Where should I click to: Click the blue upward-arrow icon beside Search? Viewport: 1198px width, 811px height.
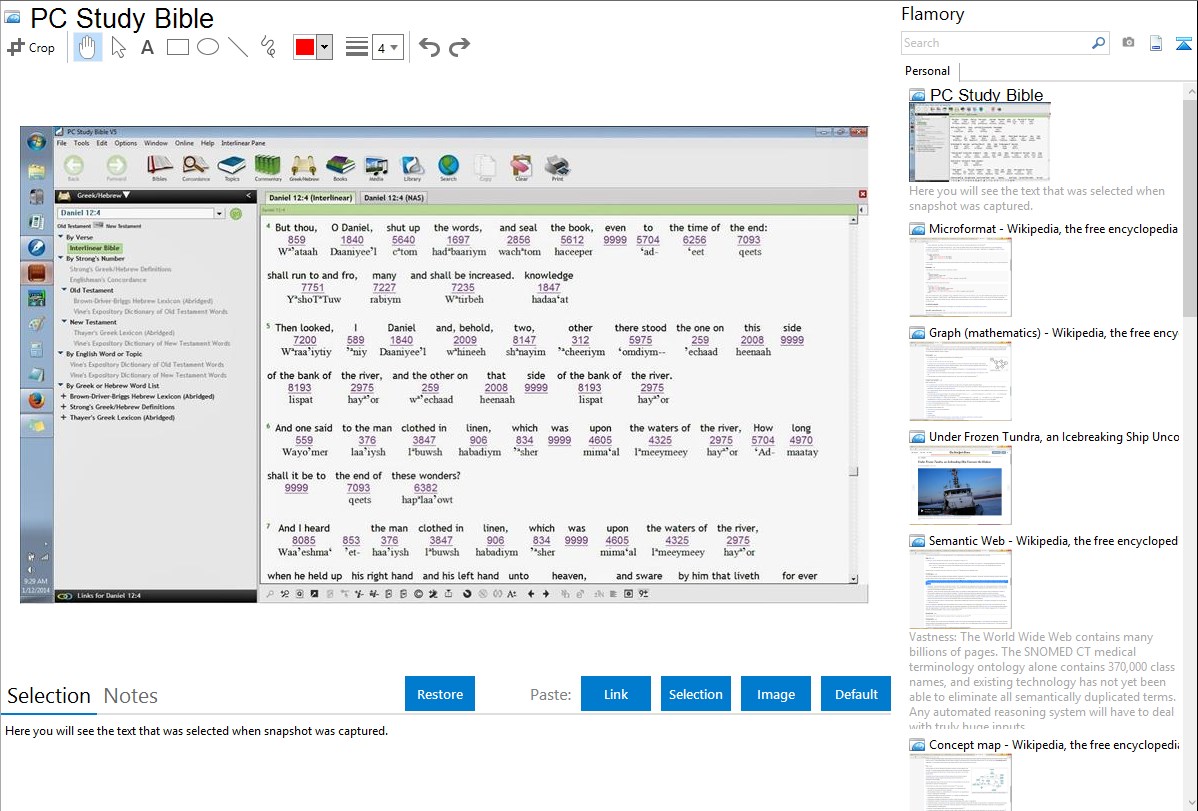pos(1183,44)
